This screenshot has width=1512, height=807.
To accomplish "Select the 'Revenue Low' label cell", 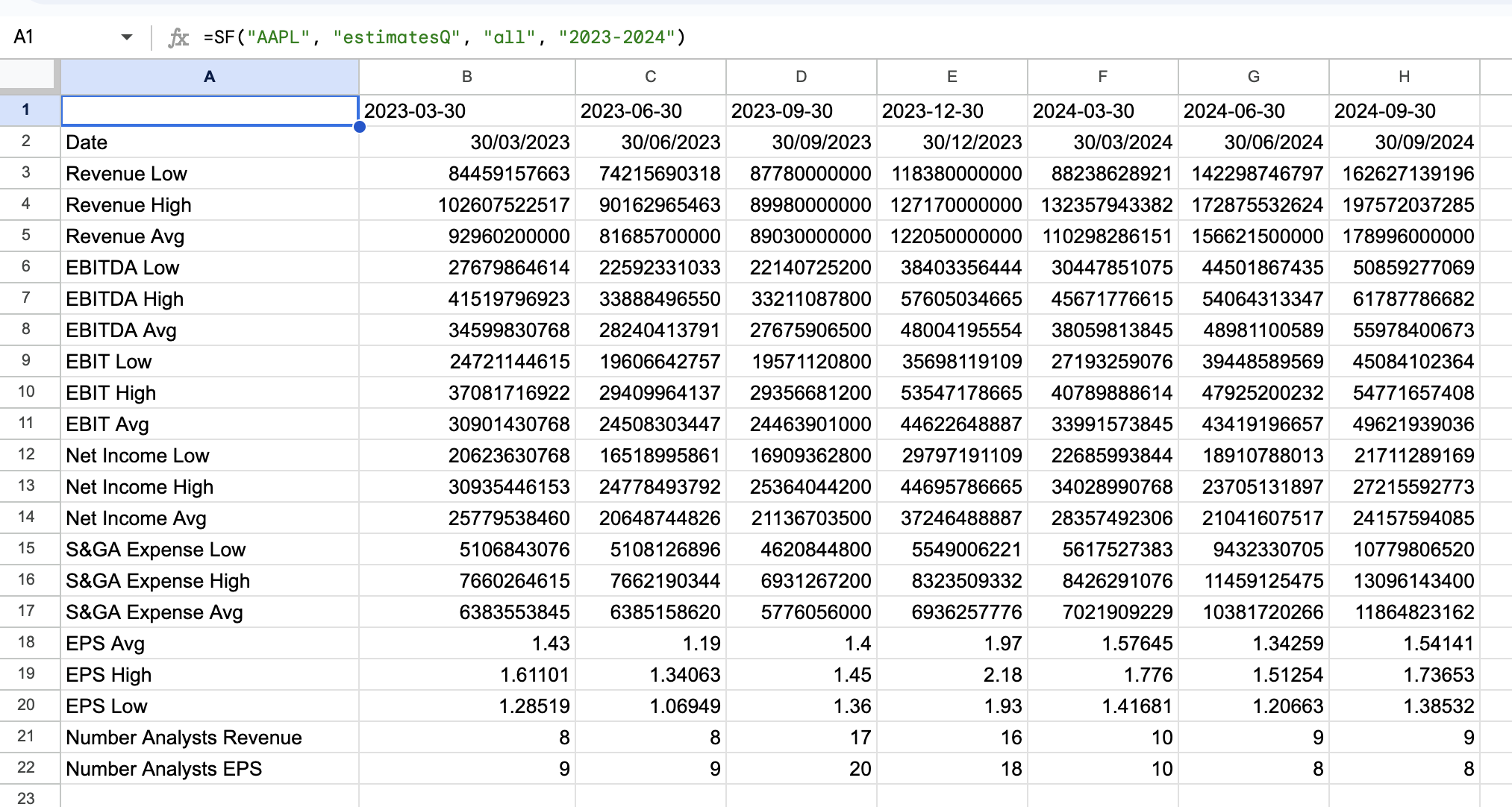I will tap(210, 173).
